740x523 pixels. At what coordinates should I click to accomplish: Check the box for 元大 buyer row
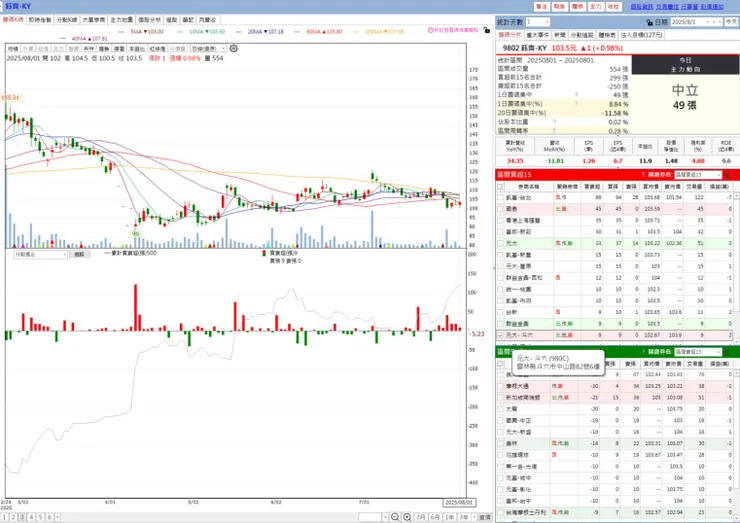click(500, 243)
